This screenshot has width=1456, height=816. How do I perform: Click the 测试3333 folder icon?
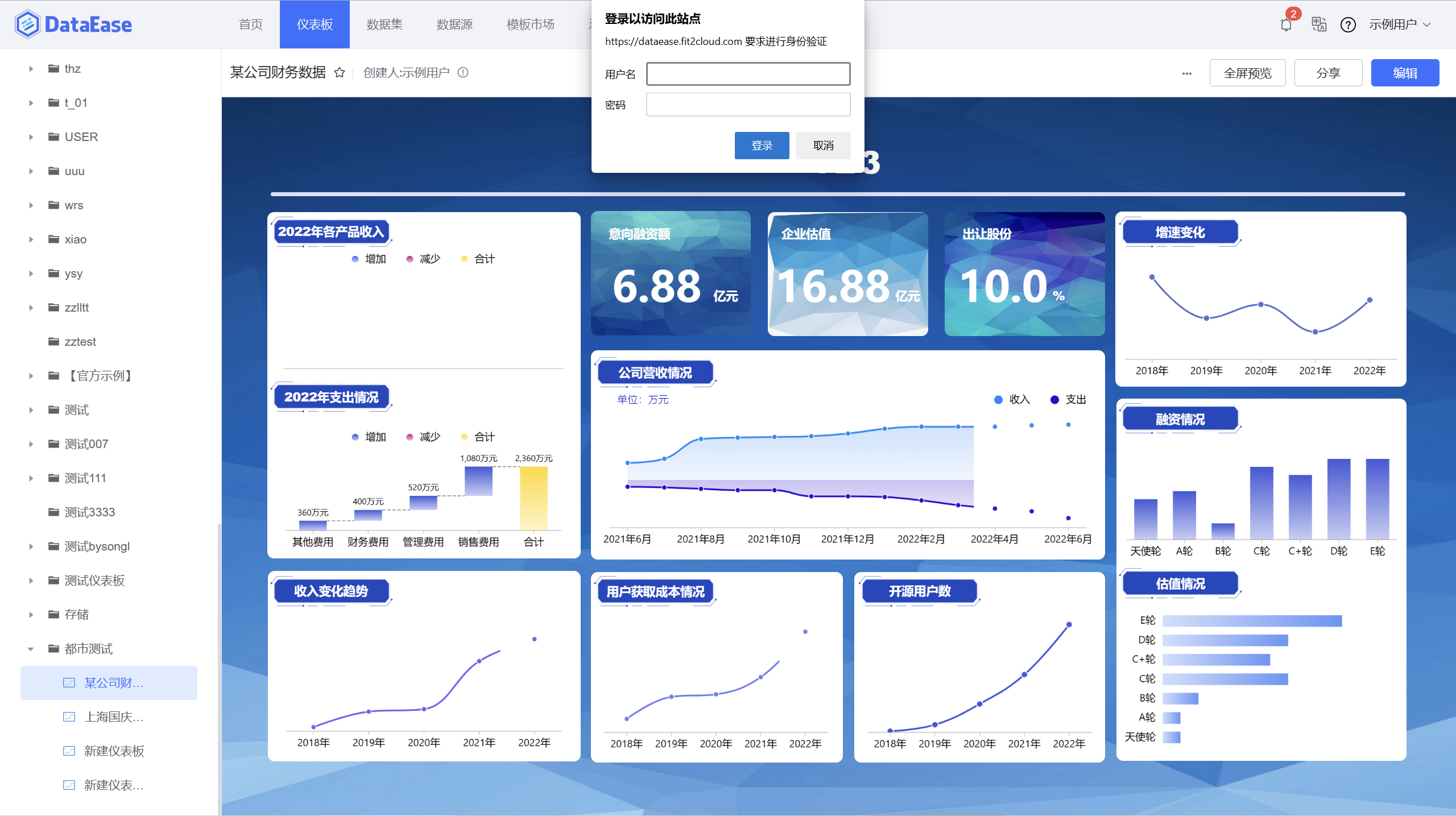click(x=54, y=512)
